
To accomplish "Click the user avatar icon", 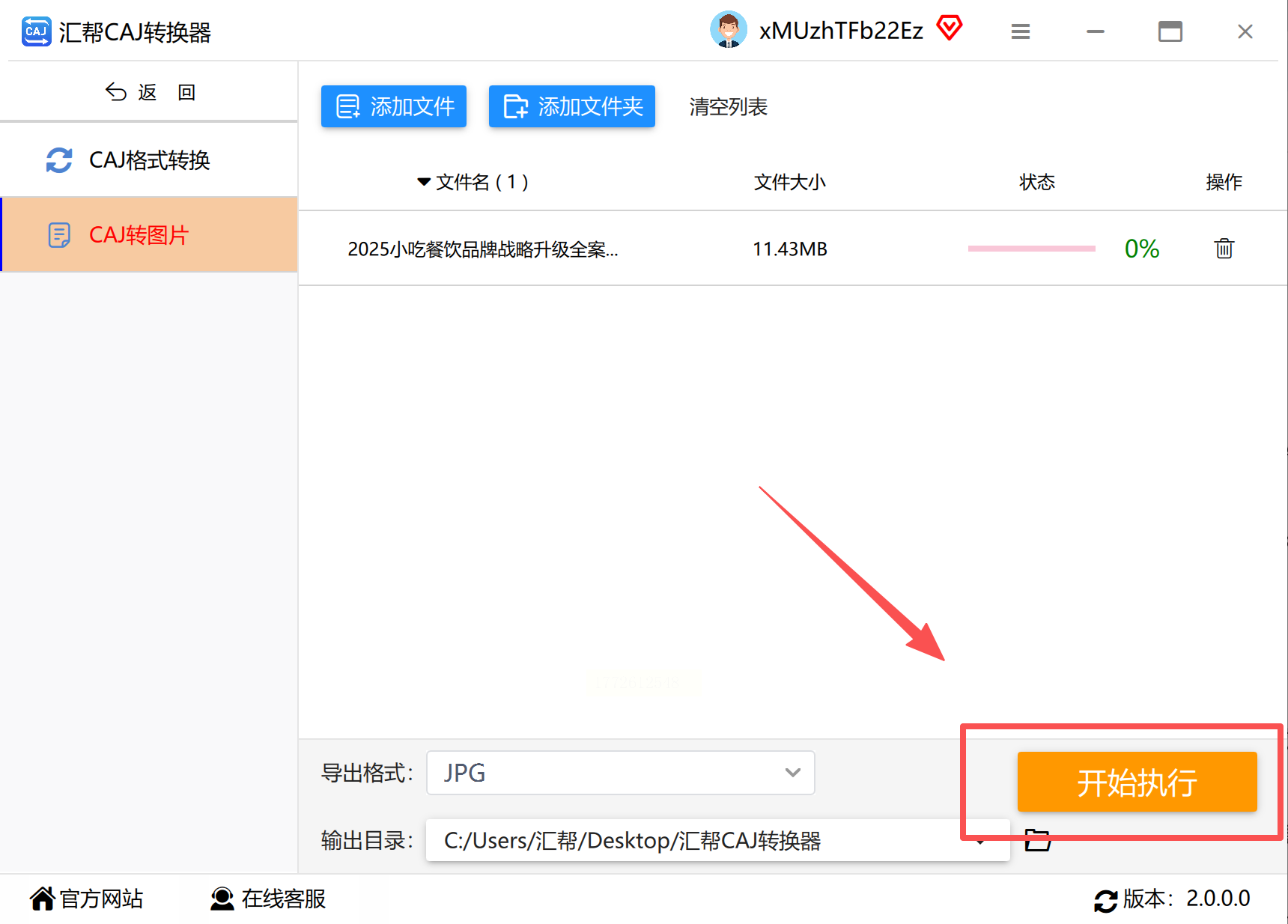I will pyautogui.click(x=728, y=30).
